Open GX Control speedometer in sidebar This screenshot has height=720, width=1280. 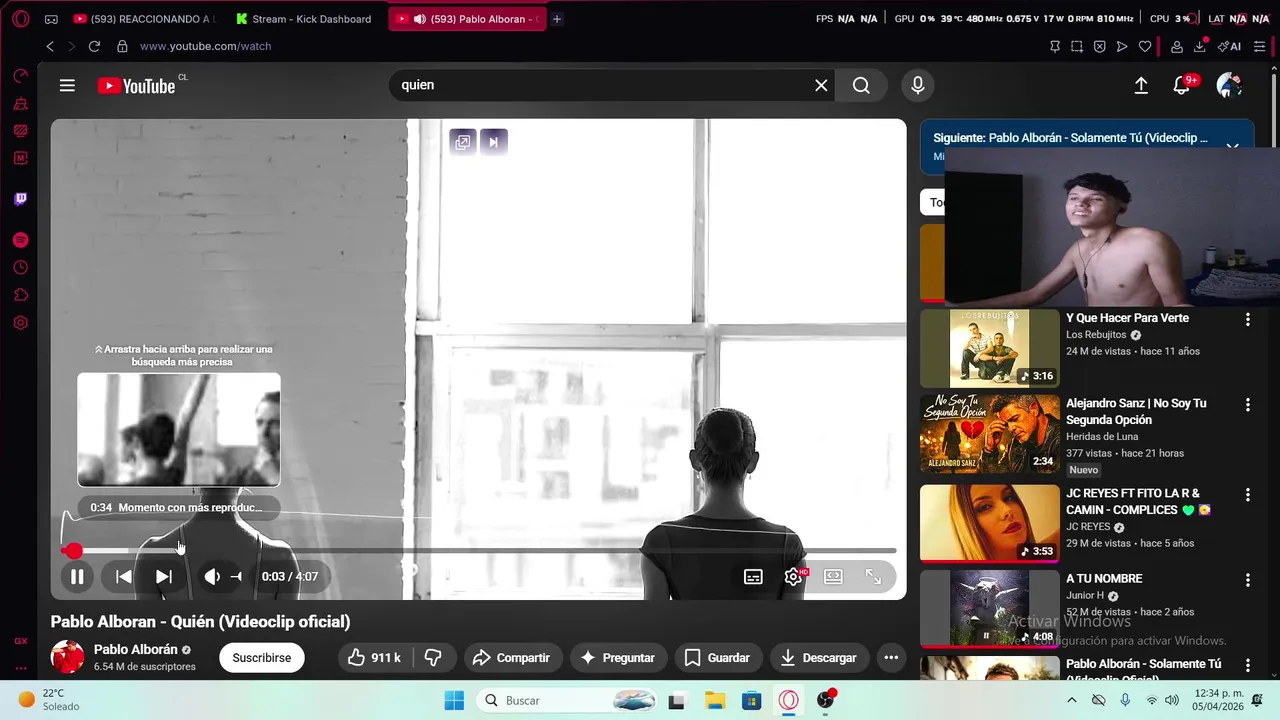[20, 76]
